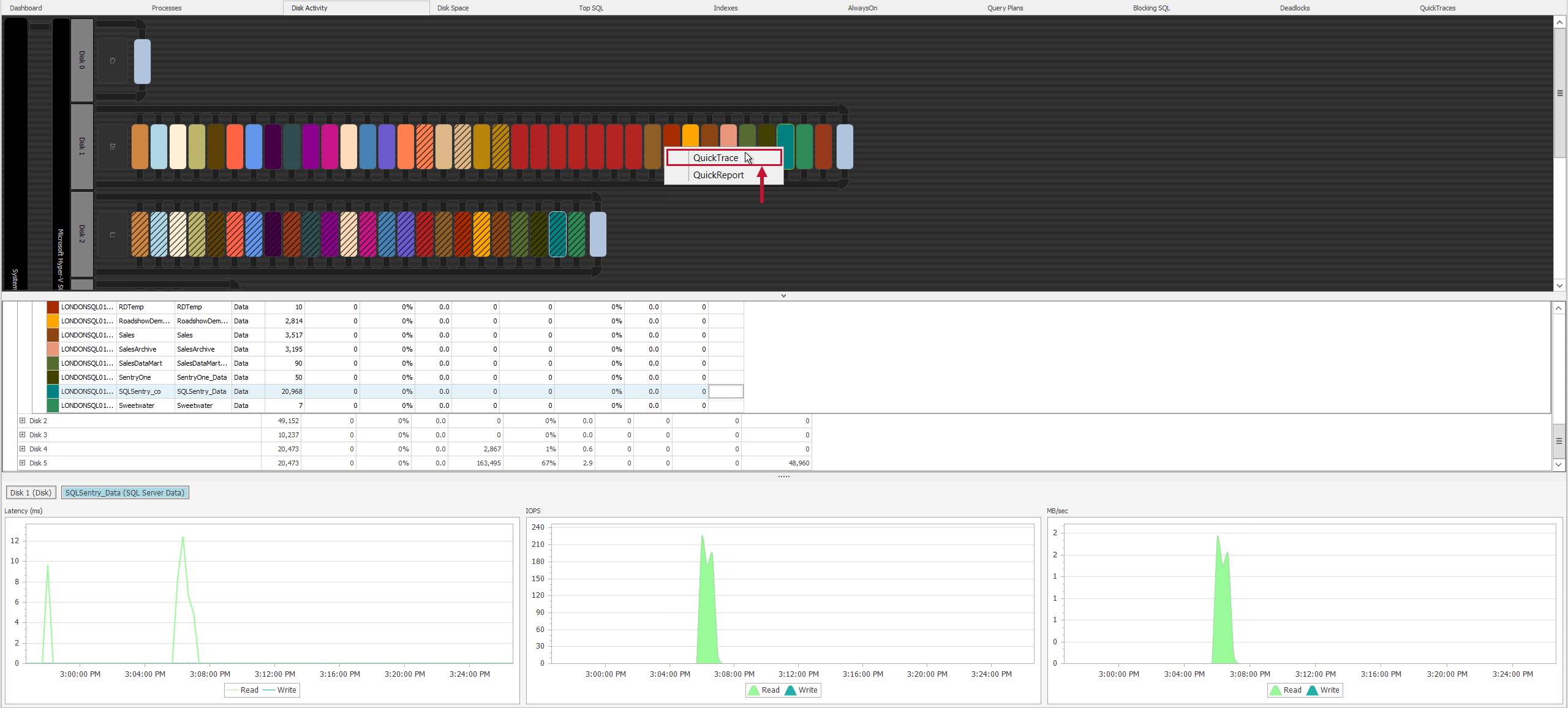Click the splitter grip icon on the right scrollbar
1568x708 pixels.
1559,92
